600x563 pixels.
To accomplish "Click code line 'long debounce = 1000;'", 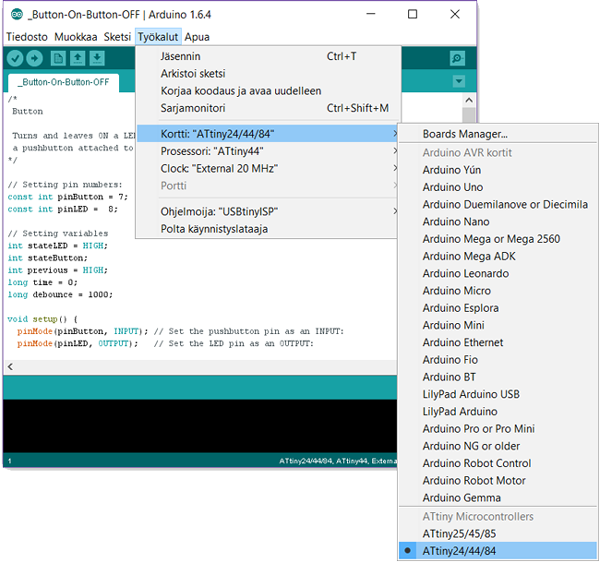I will click(x=60, y=294).
